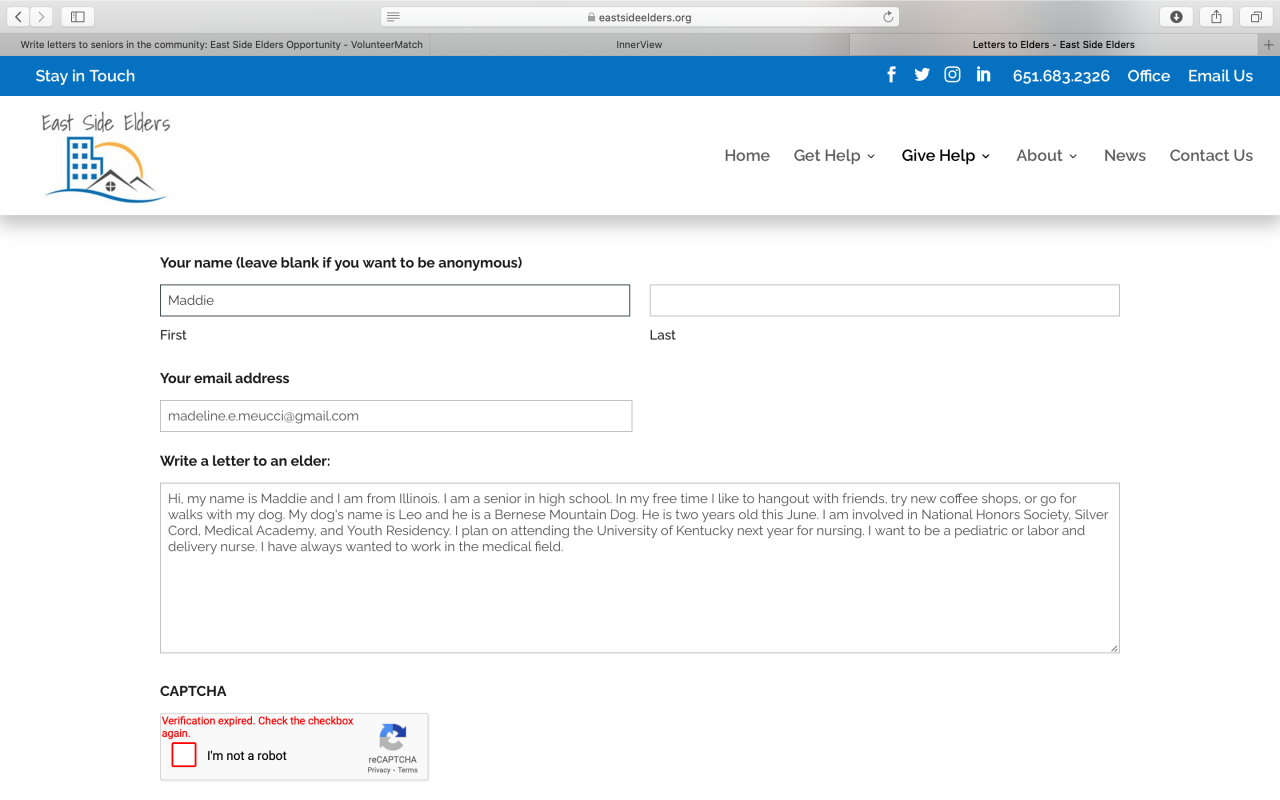The width and height of the screenshot is (1280, 800).
Task: Check the I'm not a robot box
Action: click(x=184, y=755)
